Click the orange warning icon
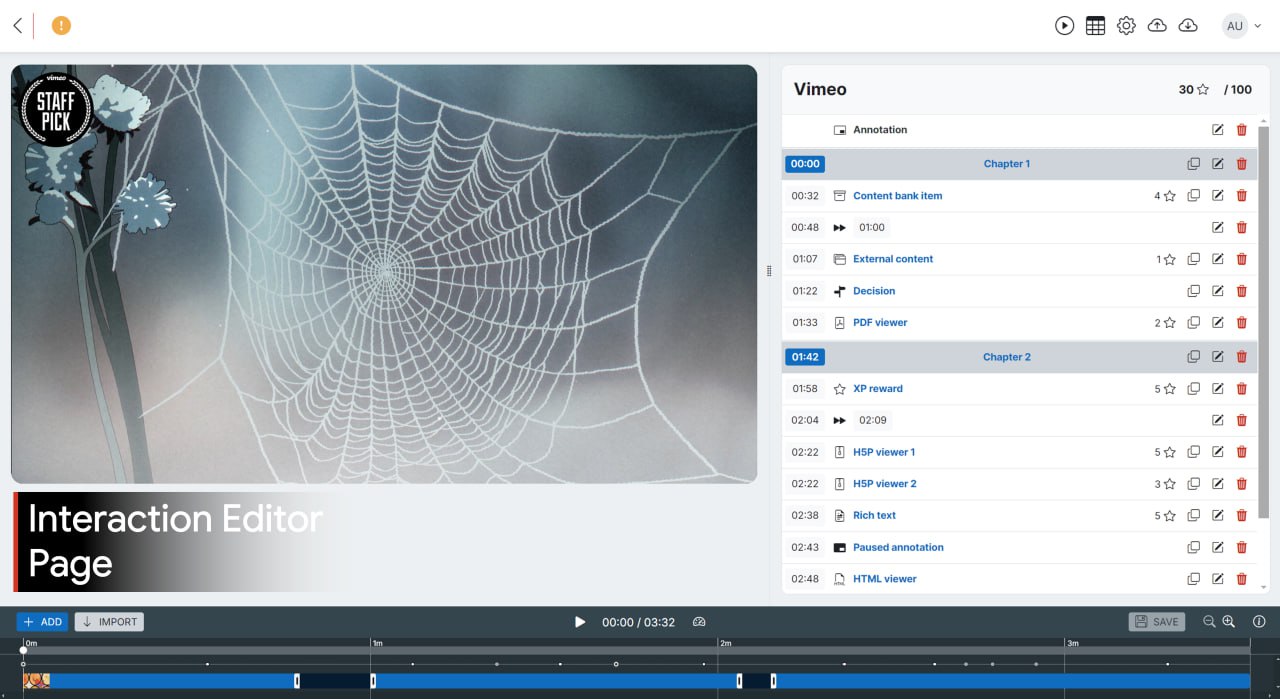 pyautogui.click(x=61, y=26)
